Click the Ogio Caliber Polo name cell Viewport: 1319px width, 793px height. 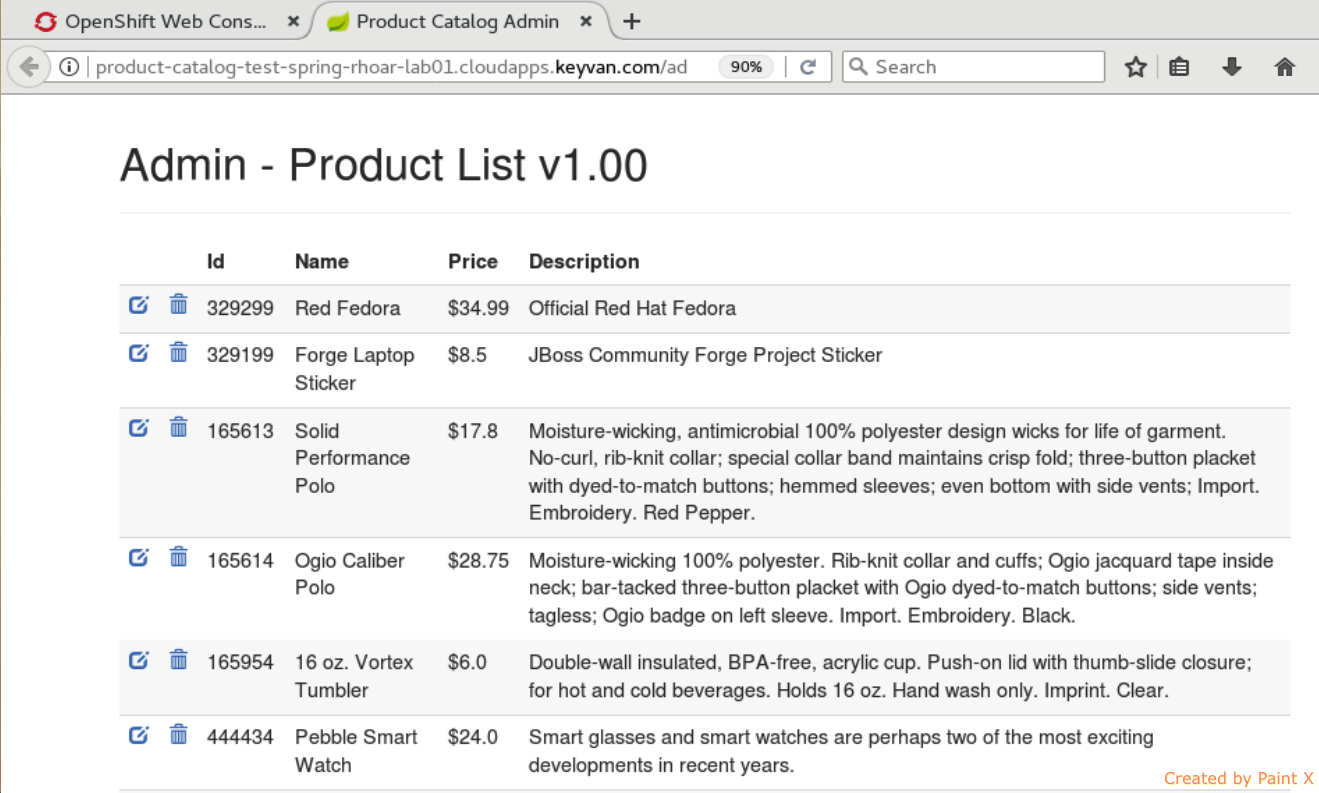350,574
